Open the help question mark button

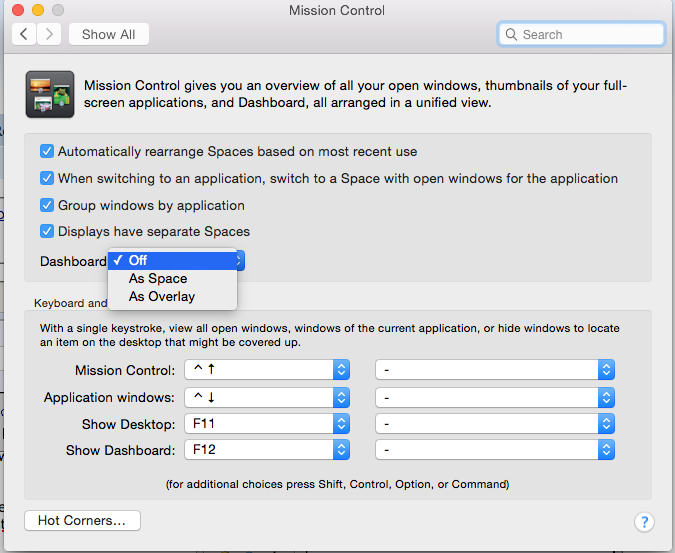[x=644, y=522]
